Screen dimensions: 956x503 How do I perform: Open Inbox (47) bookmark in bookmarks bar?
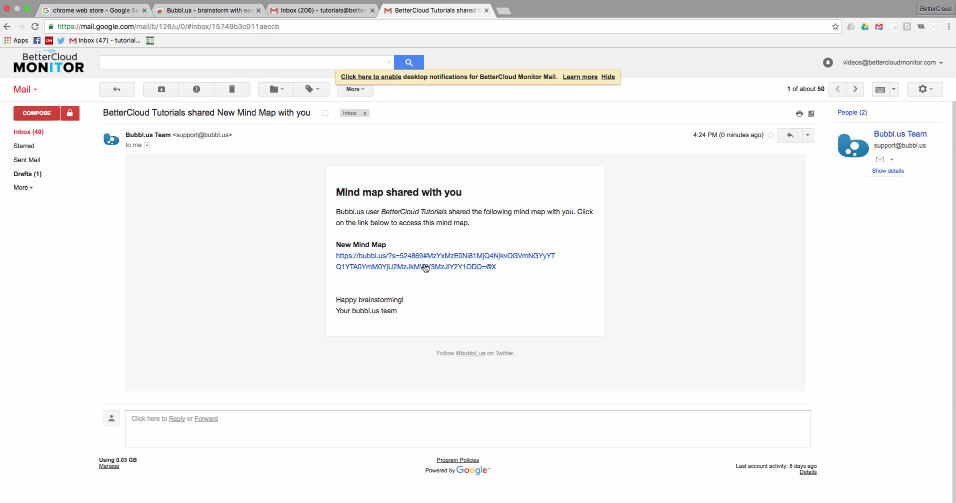tap(105, 41)
